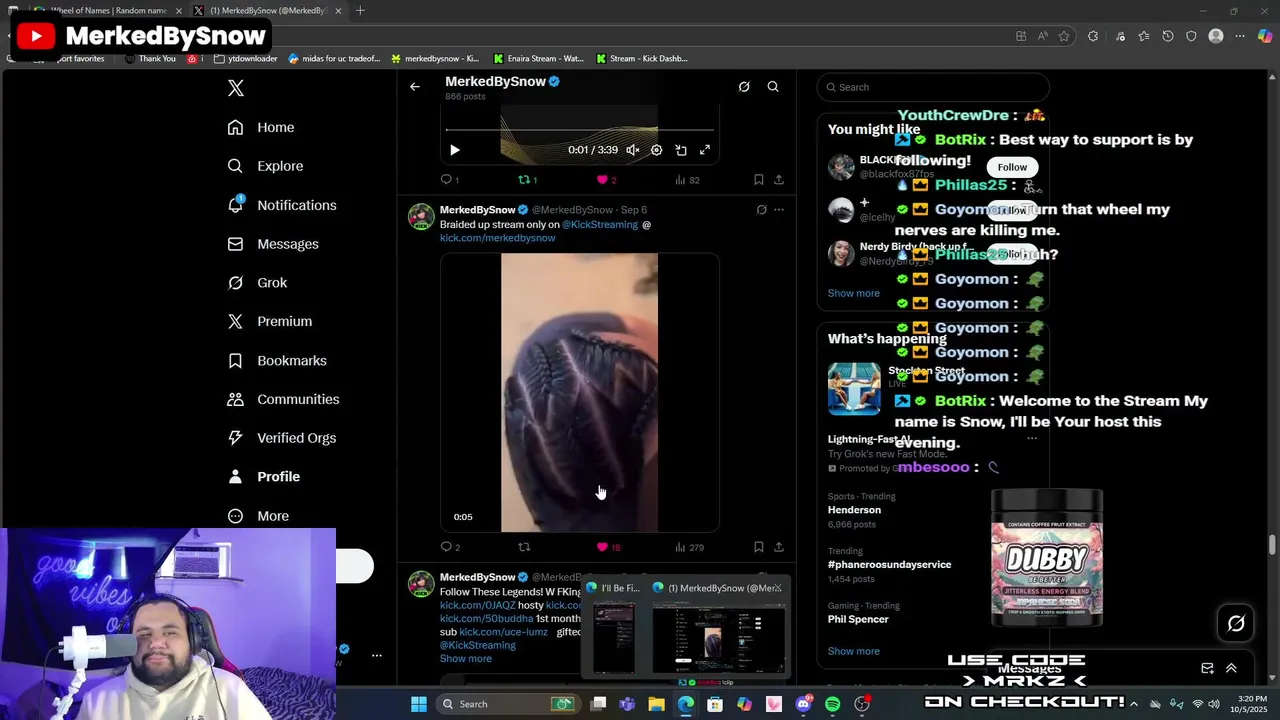Viewport: 1280px width, 720px height.
Task: Open kick.com/uce-lumz link
Action: 504,632
